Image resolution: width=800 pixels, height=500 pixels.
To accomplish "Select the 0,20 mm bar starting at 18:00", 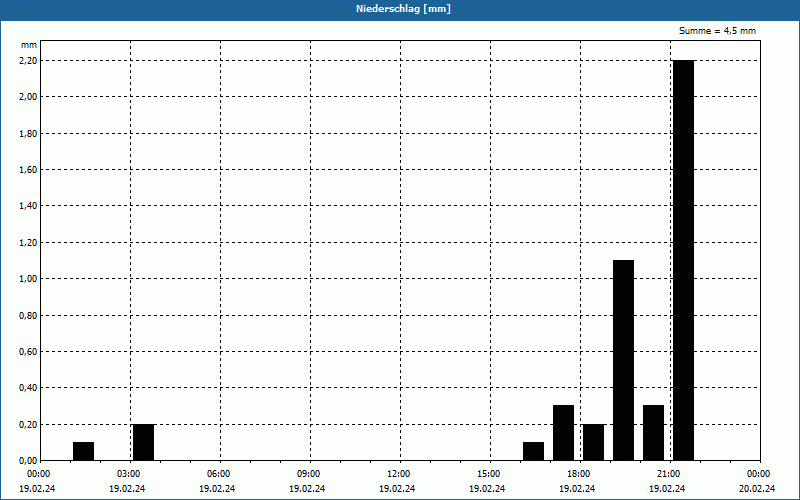I will (x=593, y=442).
